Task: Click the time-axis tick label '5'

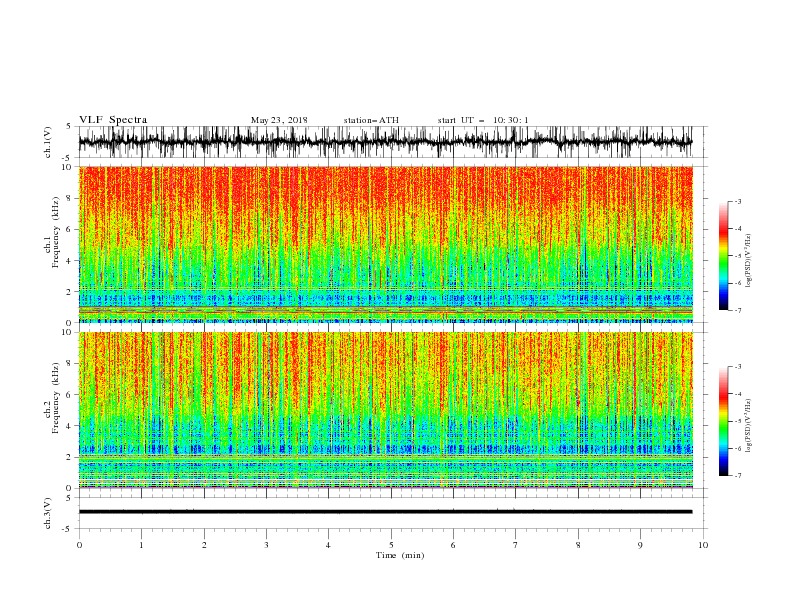Action: click(x=391, y=545)
